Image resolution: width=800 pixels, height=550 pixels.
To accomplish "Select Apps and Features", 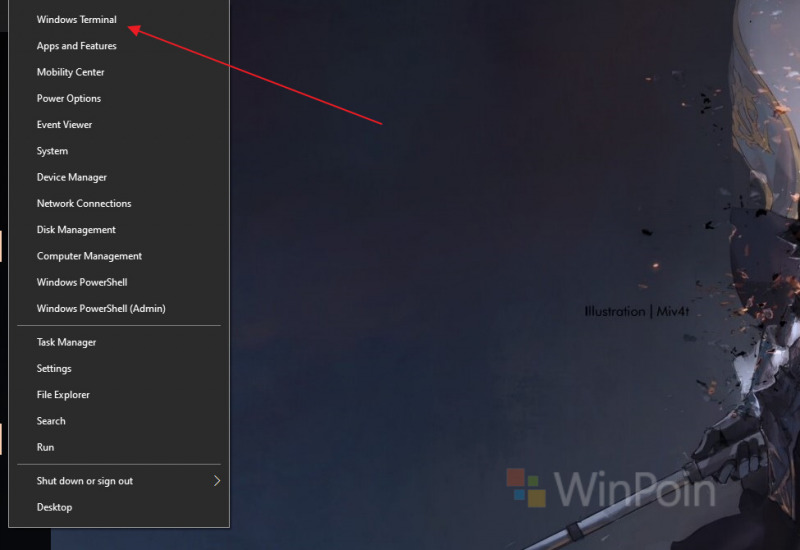I will point(119,46).
